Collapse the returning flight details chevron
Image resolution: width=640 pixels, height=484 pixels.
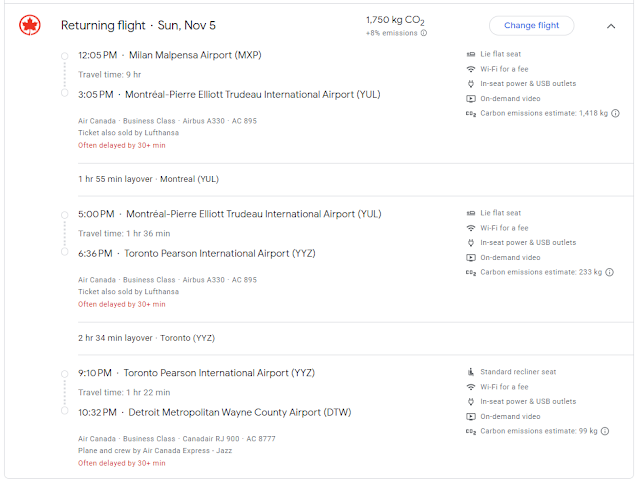click(611, 26)
